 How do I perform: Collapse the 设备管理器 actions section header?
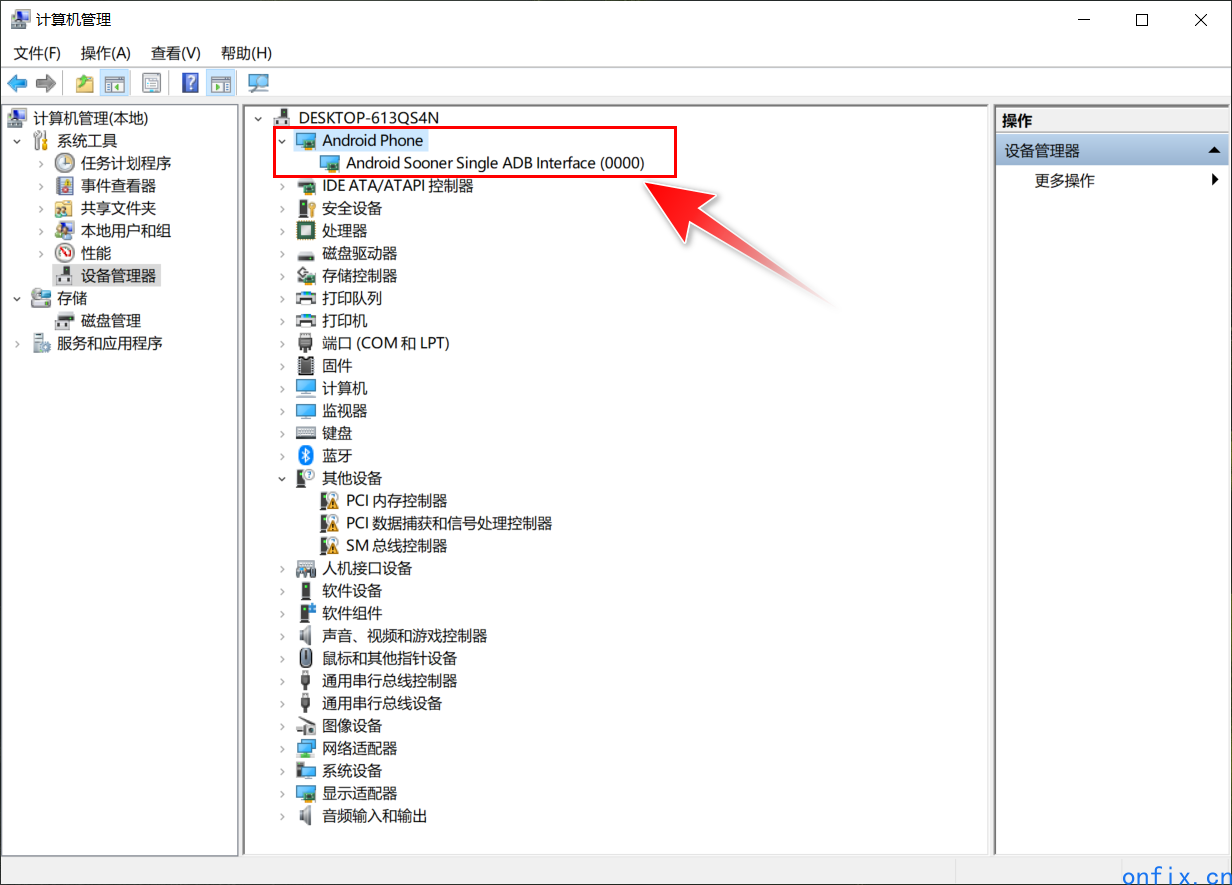pos(1213,151)
